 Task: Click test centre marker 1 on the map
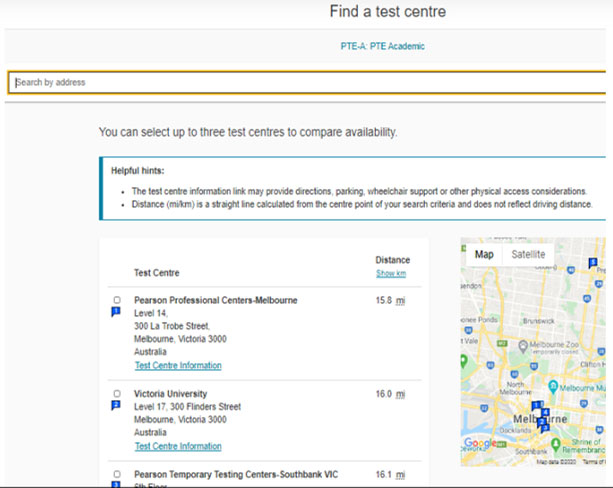[536, 405]
